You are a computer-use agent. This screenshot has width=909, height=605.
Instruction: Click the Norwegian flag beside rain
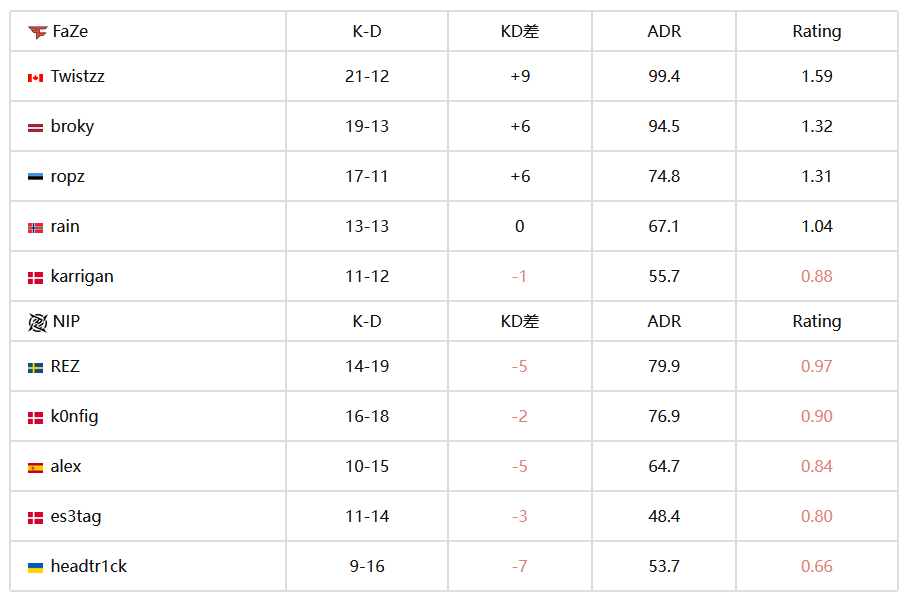35,228
